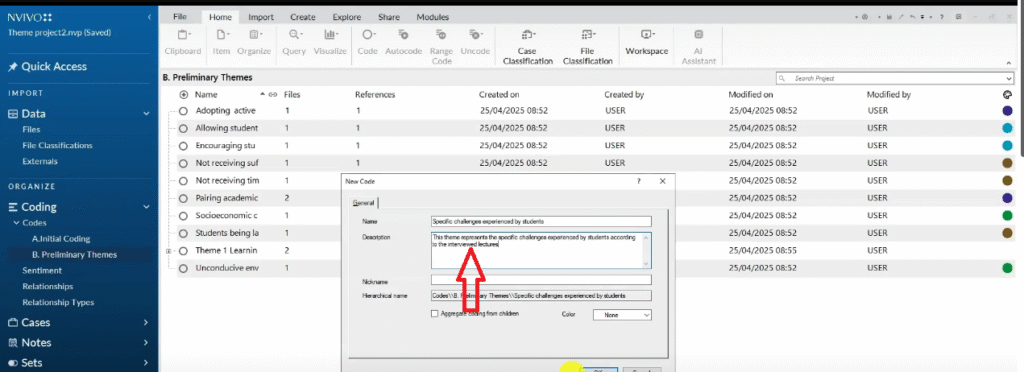Click the purple color dot for Adopting active
This screenshot has height=372, width=1024.
(1007, 110)
